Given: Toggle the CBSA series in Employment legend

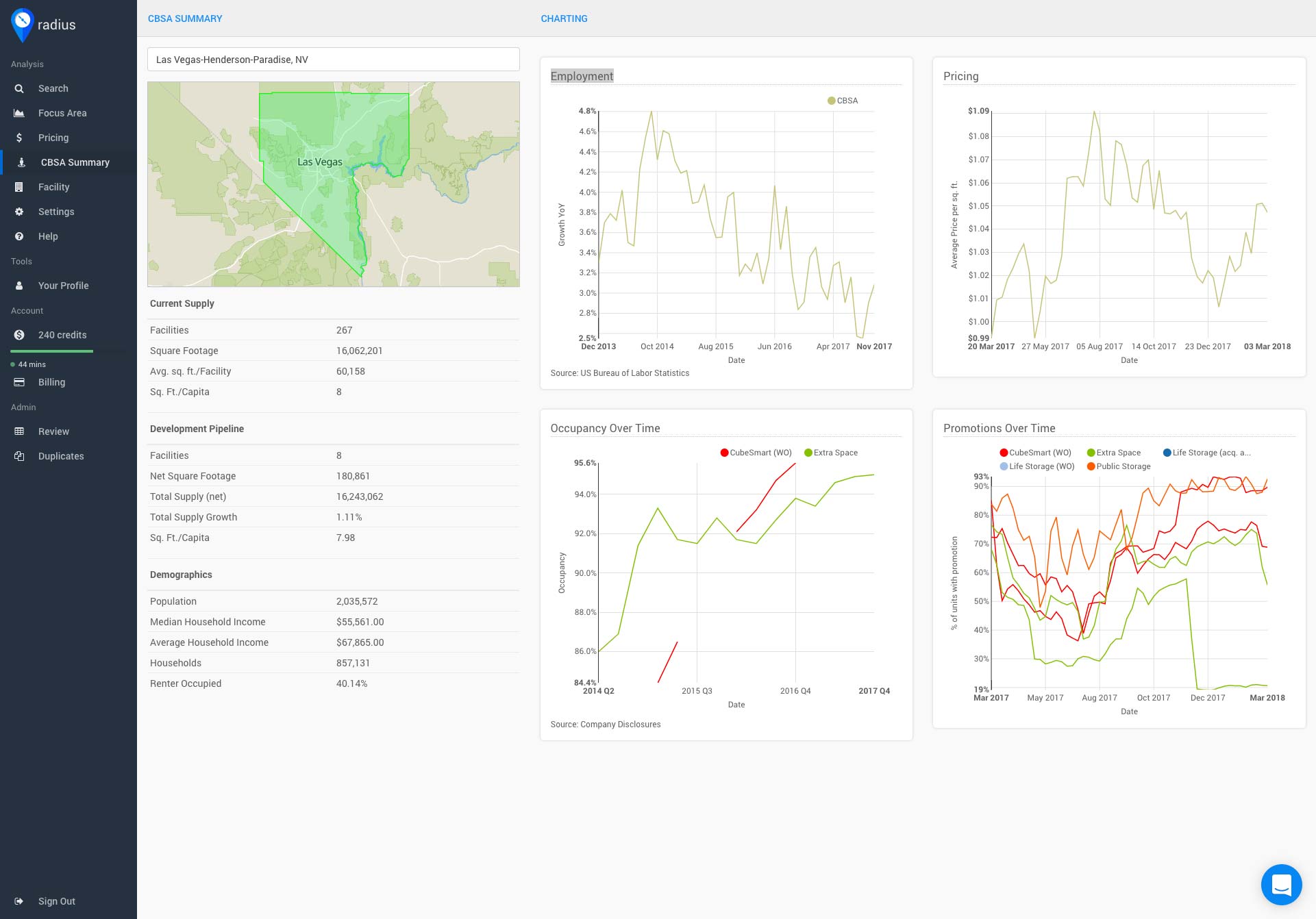Looking at the screenshot, I should tap(843, 100).
